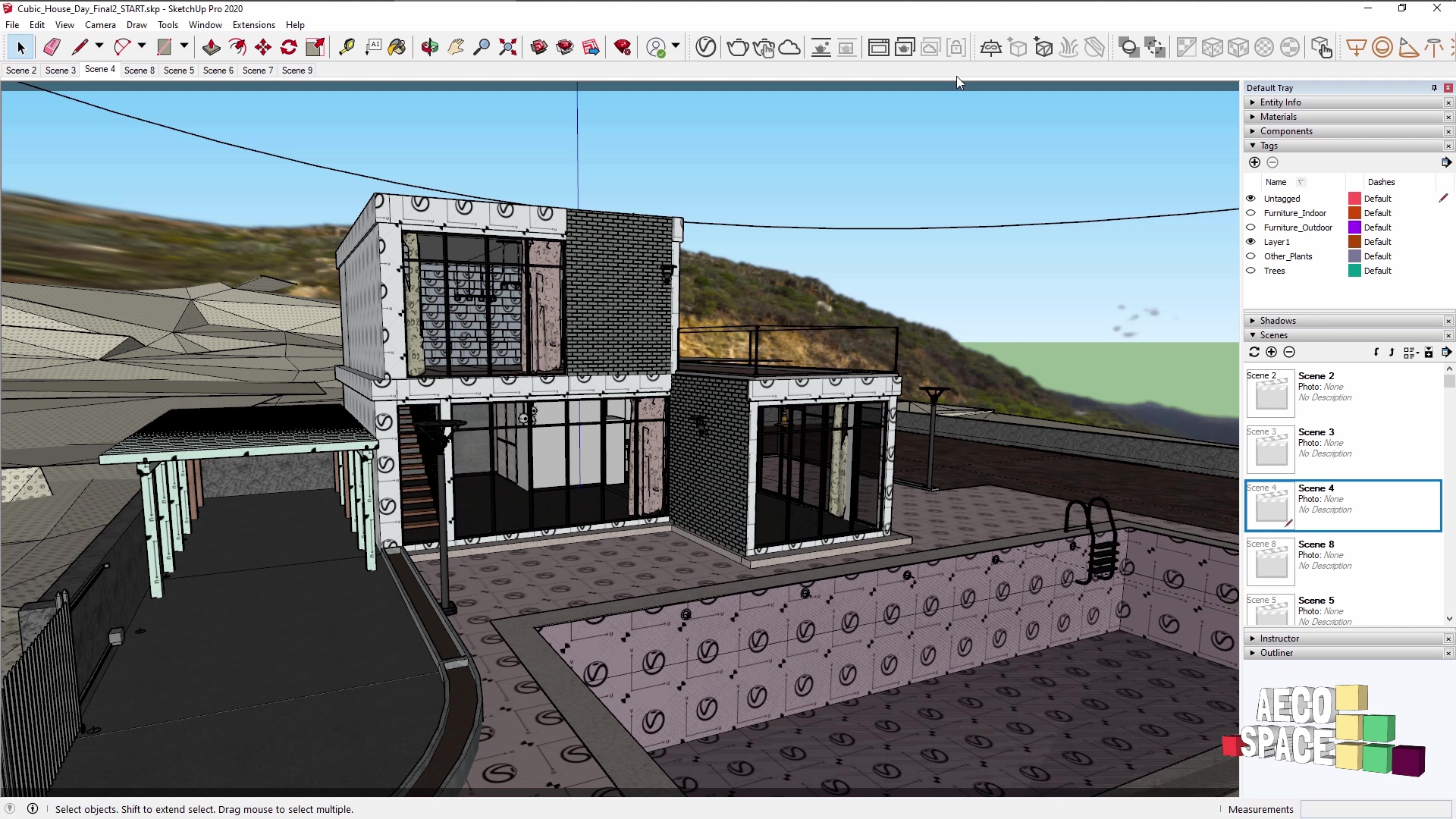Open the 3D Warehouse
Screen dimensions: 1456x819
pos(539,47)
